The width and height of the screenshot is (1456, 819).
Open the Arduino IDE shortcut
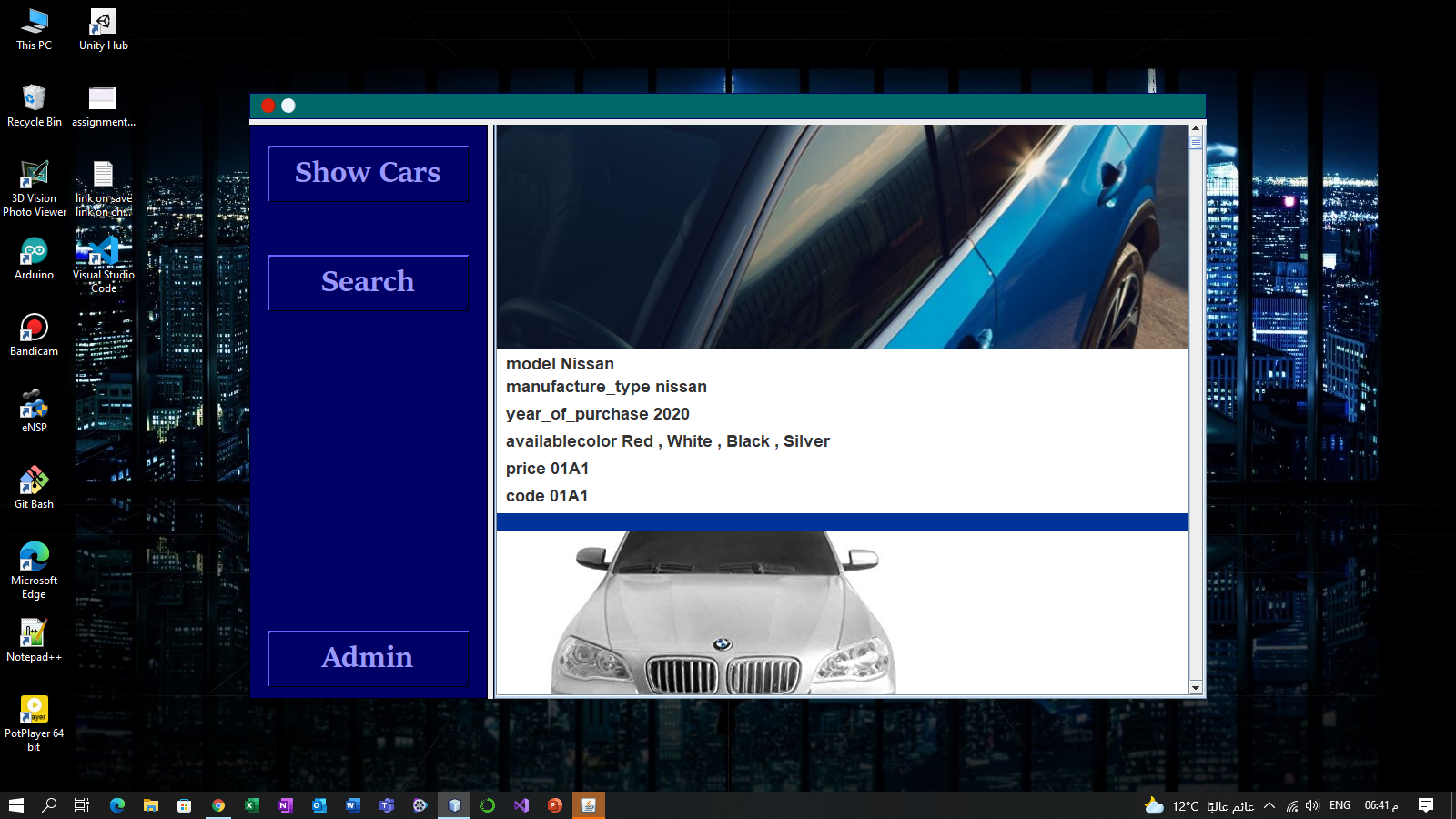click(x=34, y=253)
